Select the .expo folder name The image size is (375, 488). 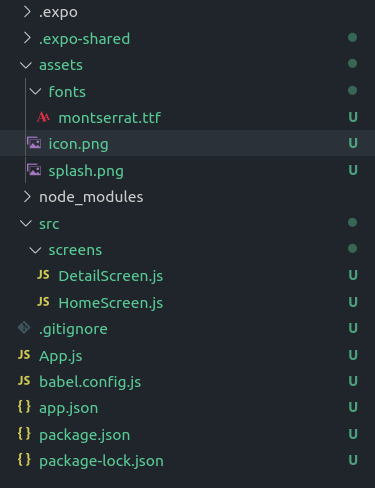pos(58,13)
